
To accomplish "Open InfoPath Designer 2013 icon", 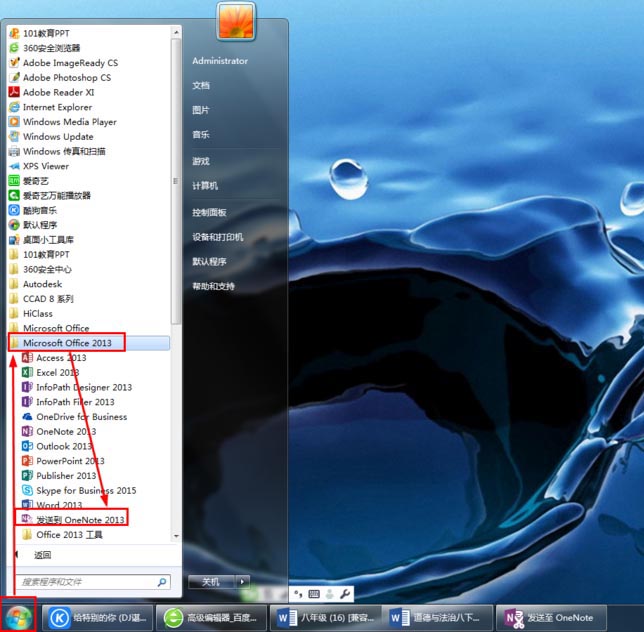I will [28, 387].
